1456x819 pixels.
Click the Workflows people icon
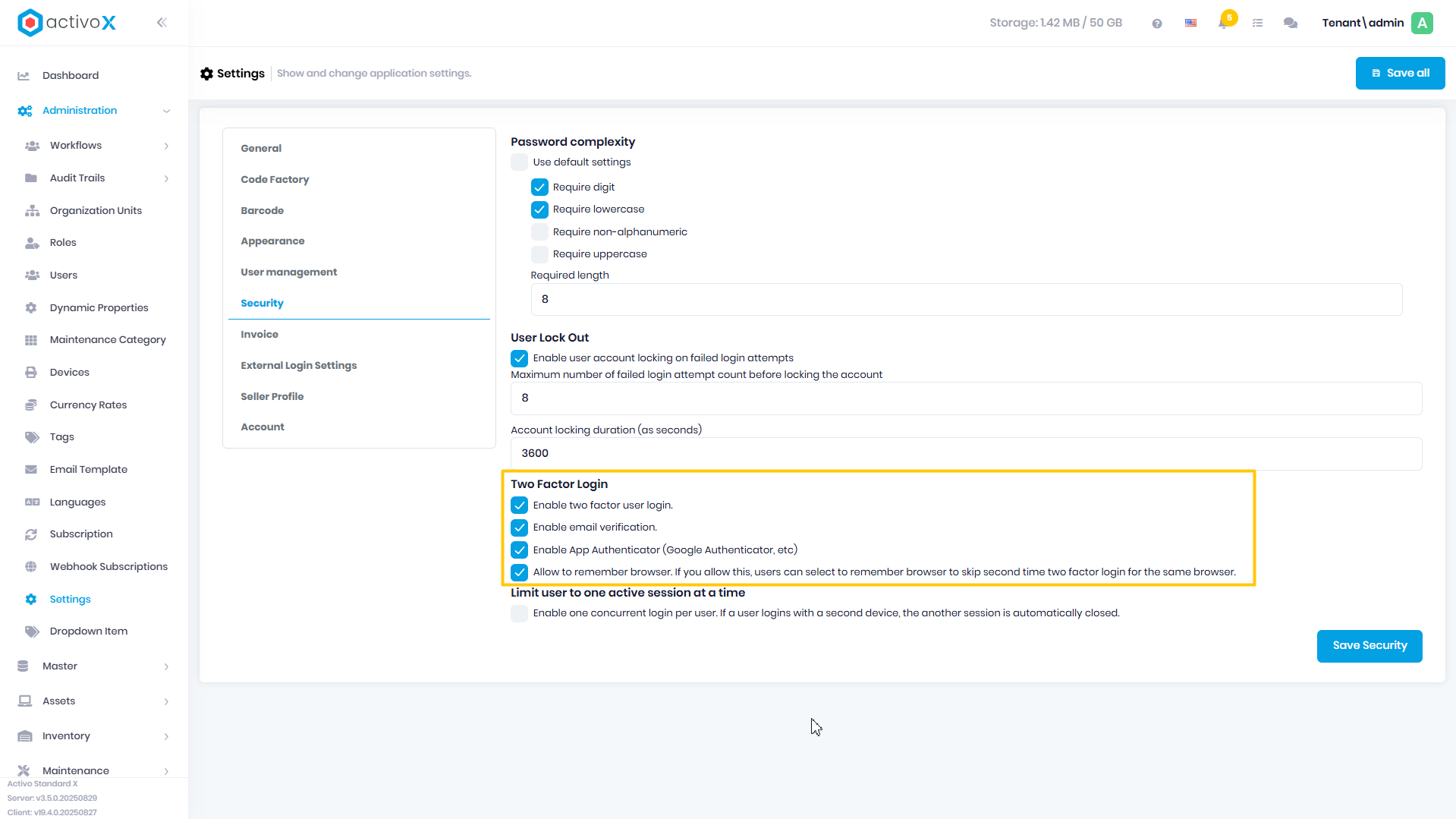32,146
